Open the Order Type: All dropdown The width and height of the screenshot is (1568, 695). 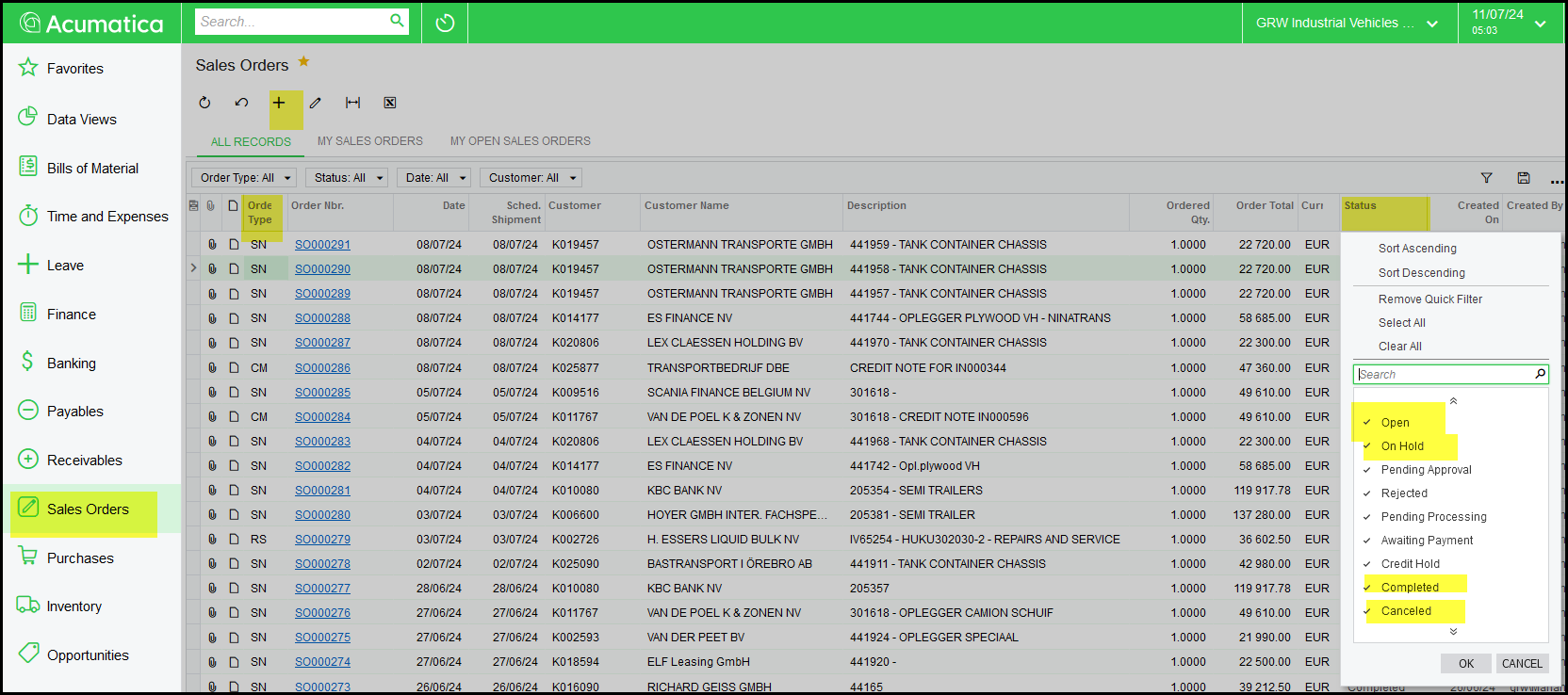point(244,178)
